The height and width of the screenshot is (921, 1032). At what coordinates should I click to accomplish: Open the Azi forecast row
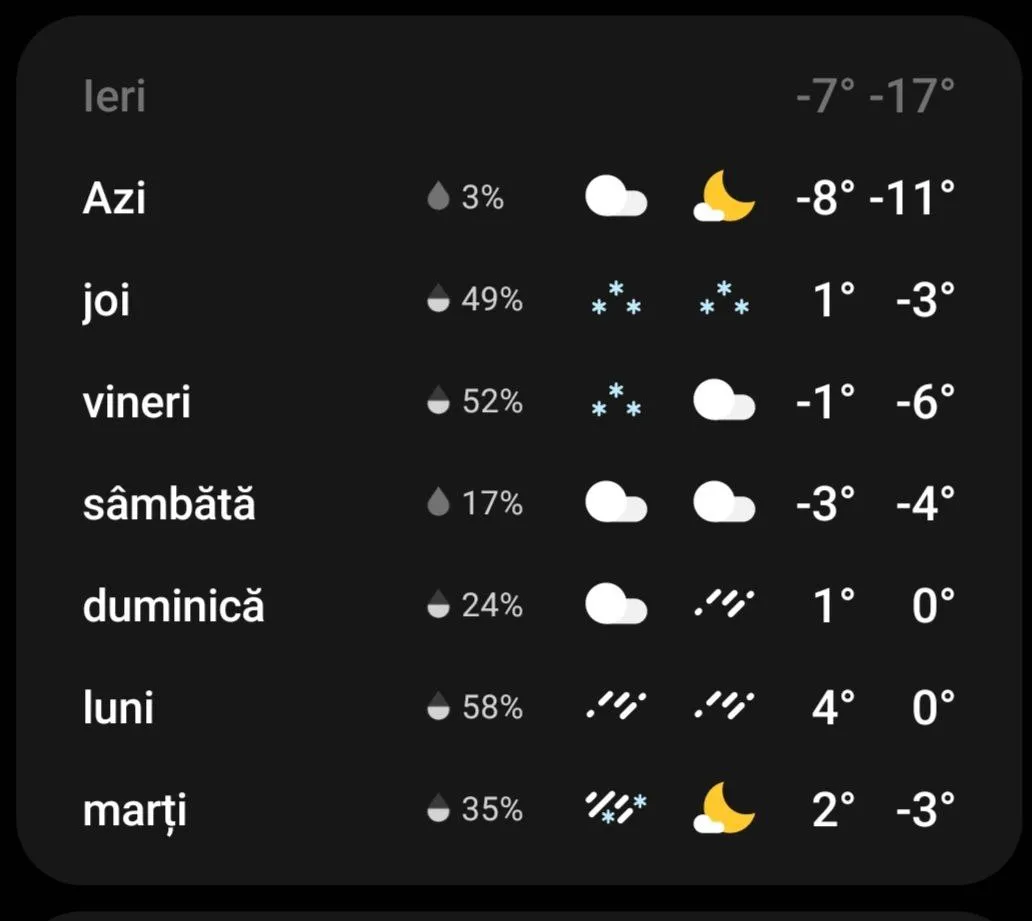[114, 198]
